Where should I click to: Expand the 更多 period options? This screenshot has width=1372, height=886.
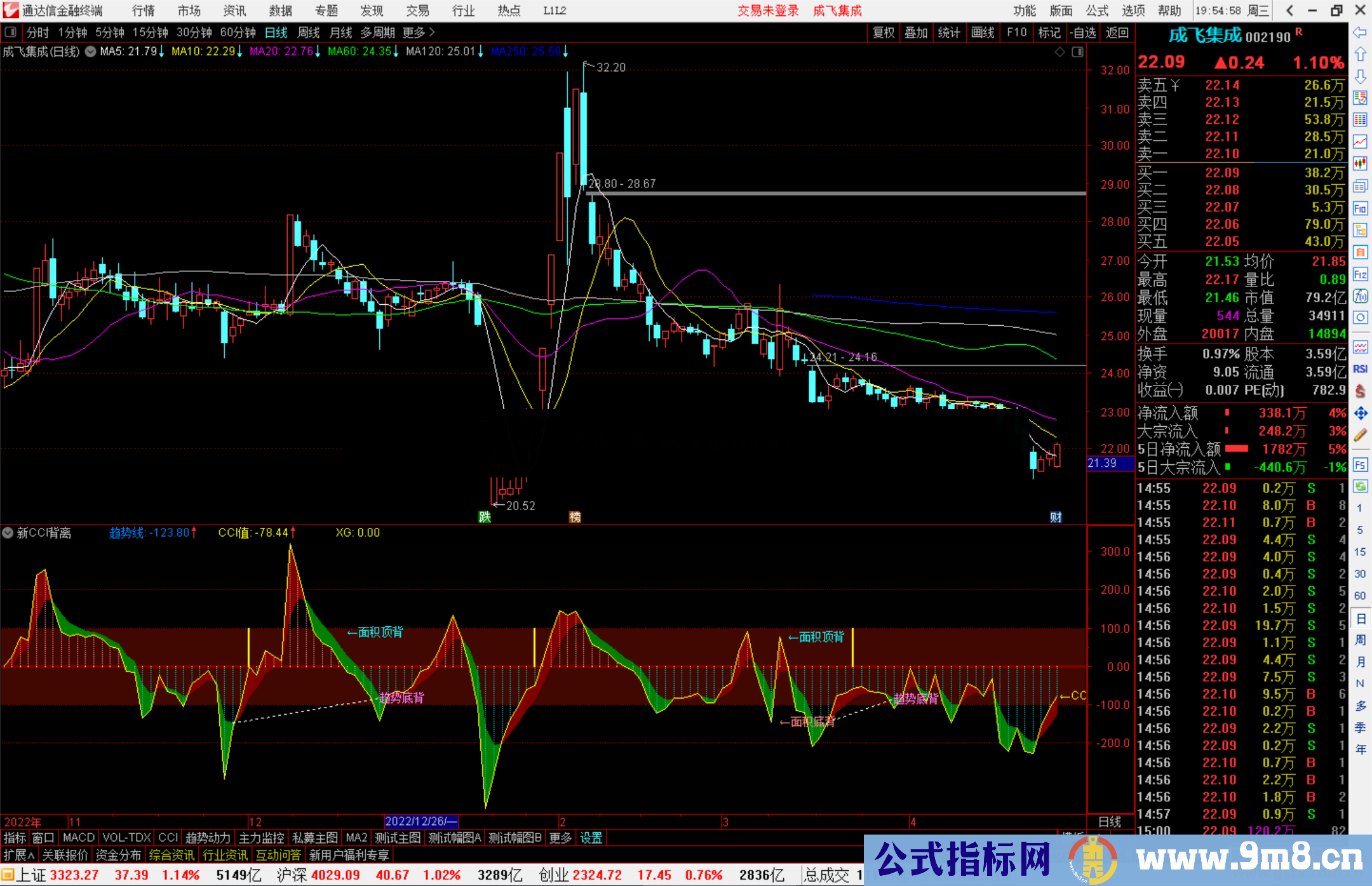coord(418,32)
